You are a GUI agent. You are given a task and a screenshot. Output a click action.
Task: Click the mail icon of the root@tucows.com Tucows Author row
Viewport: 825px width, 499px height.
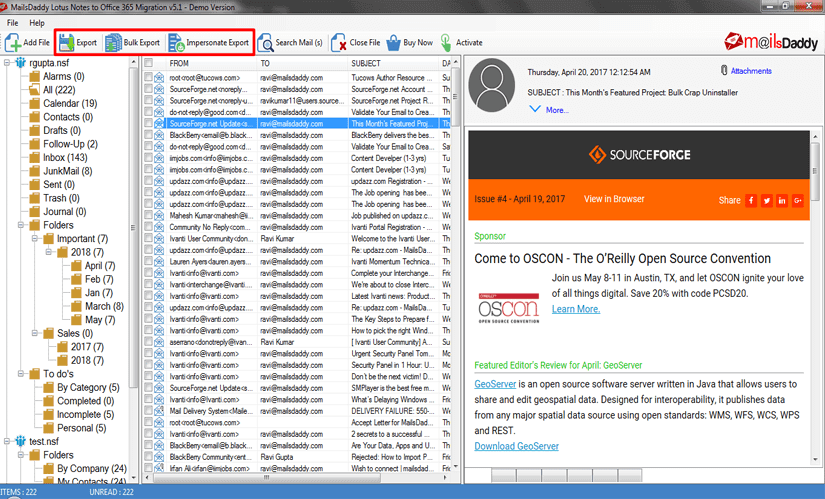[x=159, y=77]
